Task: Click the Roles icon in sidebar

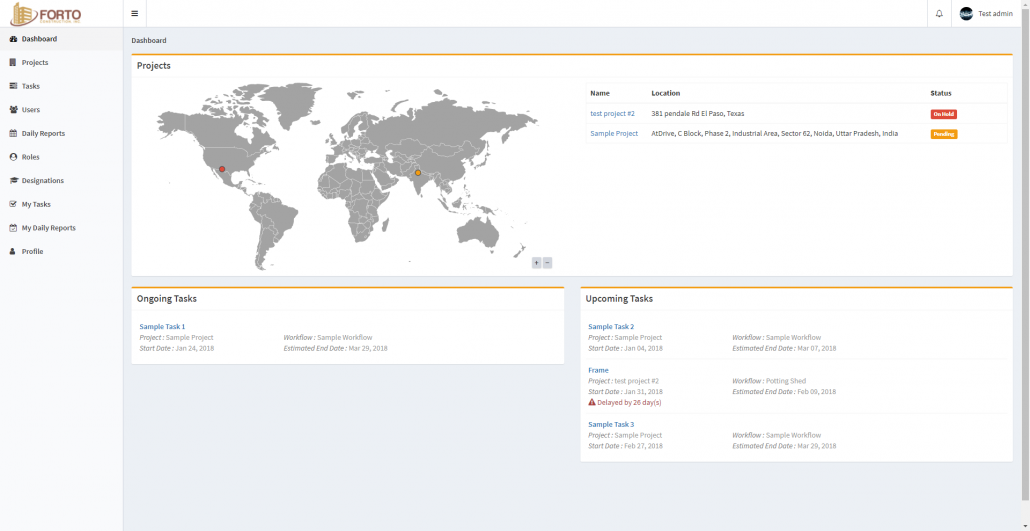Action: pos(13,157)
